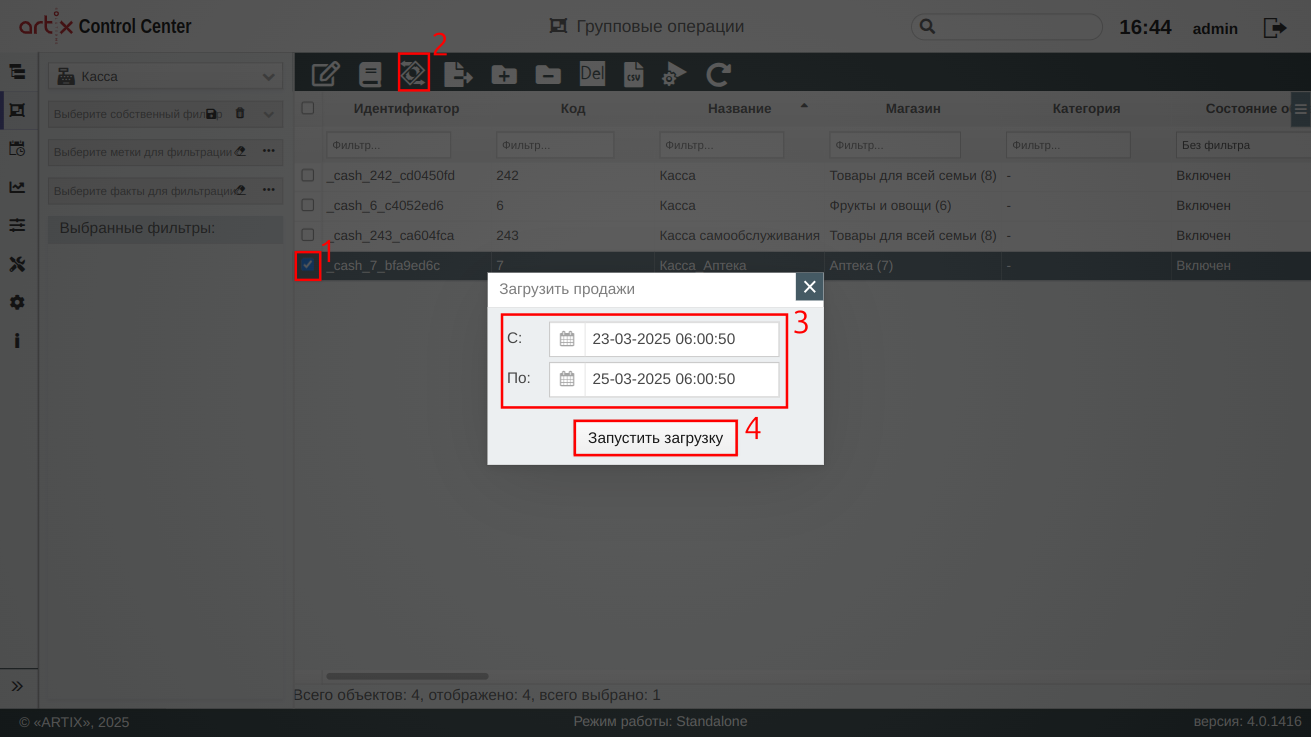
Task: Open the statistics chart sidebar section
Action: tap(17, 187)
